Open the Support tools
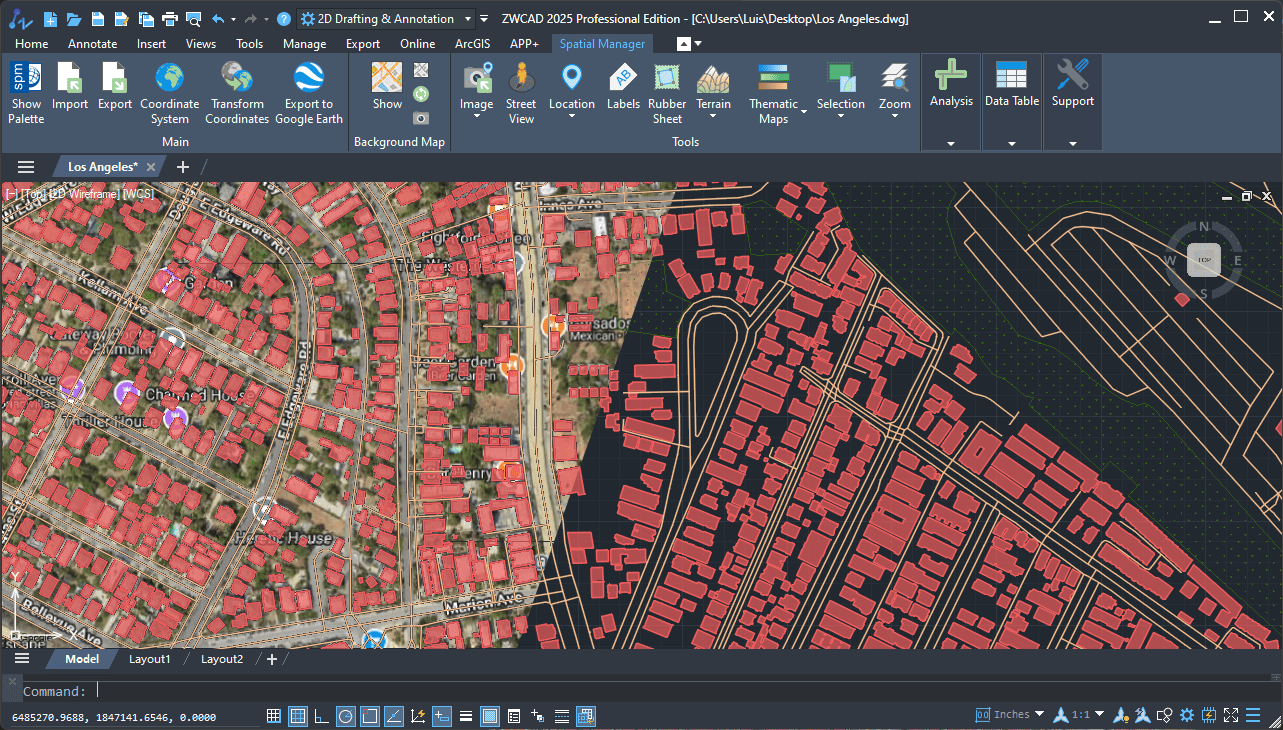This screenshot has width=1283, height=730. (1073, 84)
